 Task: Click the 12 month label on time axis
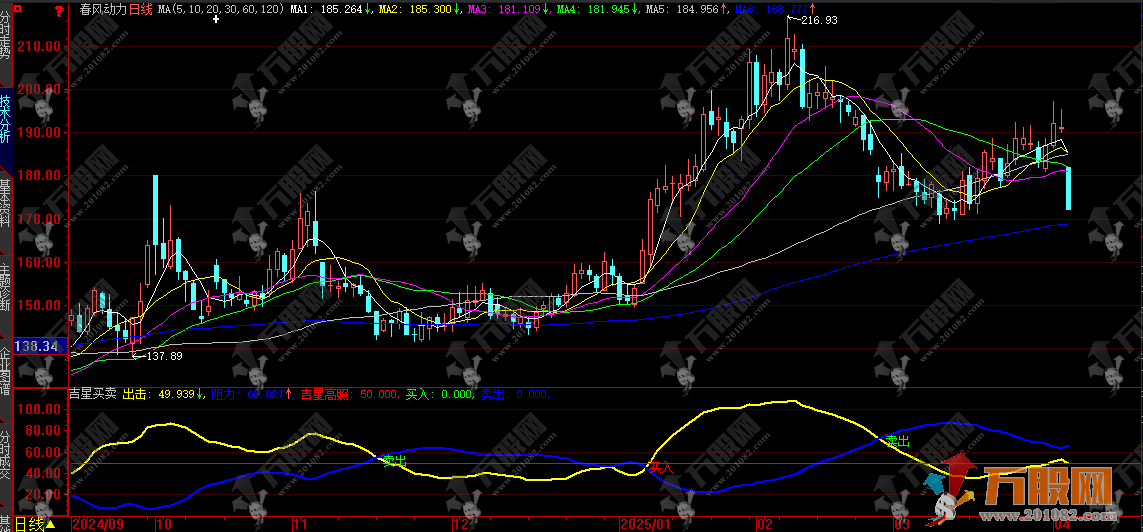click(460, 524)
